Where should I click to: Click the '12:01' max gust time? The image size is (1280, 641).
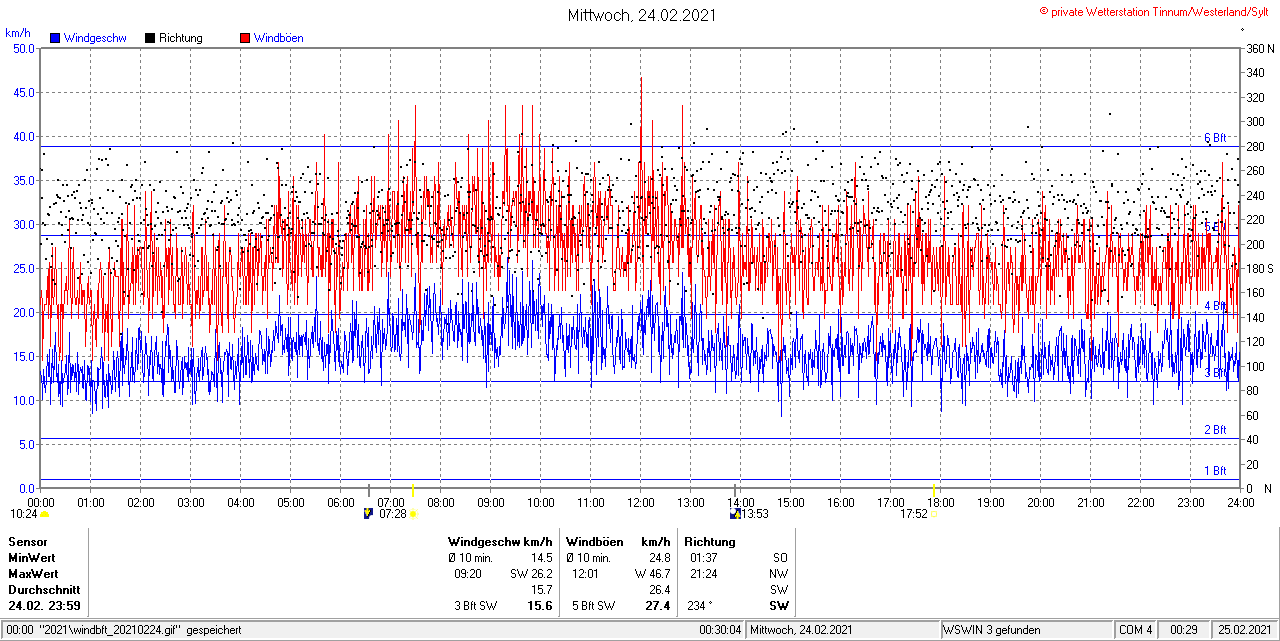(585, 574)
